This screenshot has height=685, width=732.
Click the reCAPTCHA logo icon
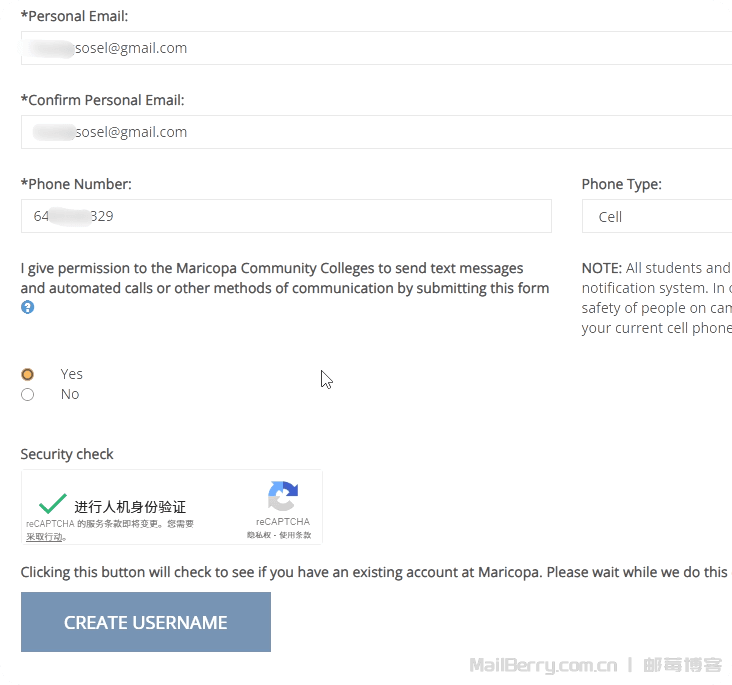click(x=283, y=497)
